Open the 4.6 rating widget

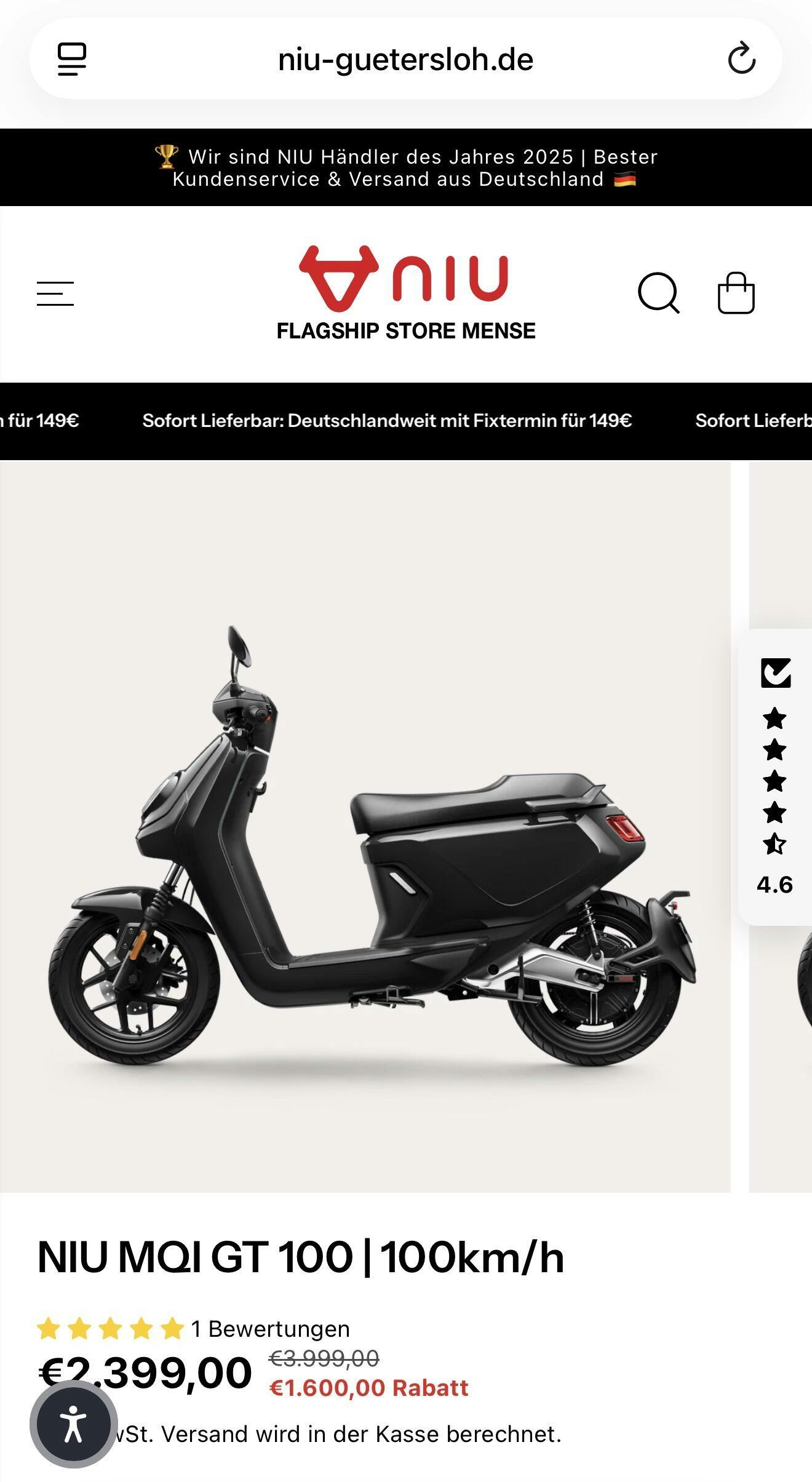point(775,777)
